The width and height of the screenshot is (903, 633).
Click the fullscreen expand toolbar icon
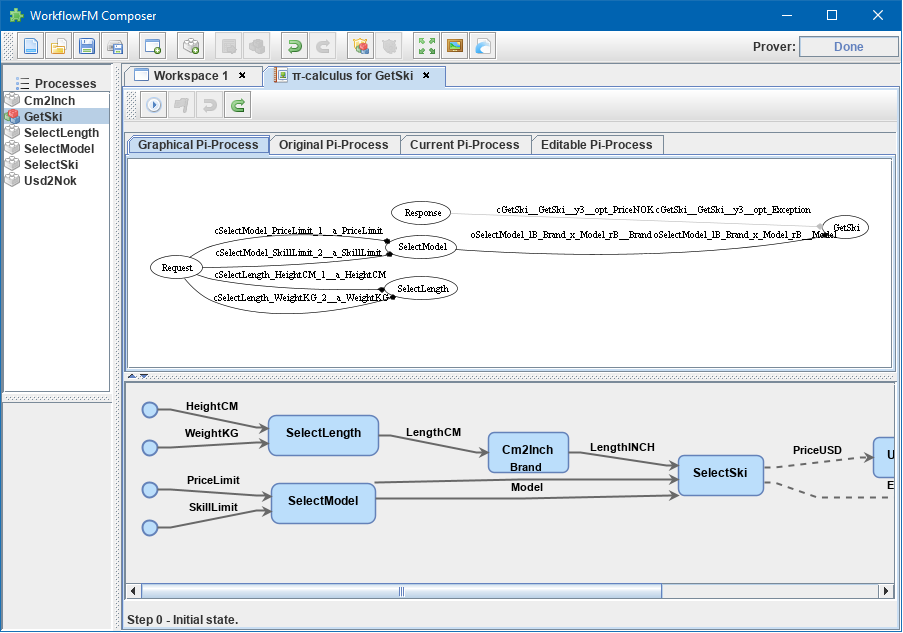(x=425, y=45)
